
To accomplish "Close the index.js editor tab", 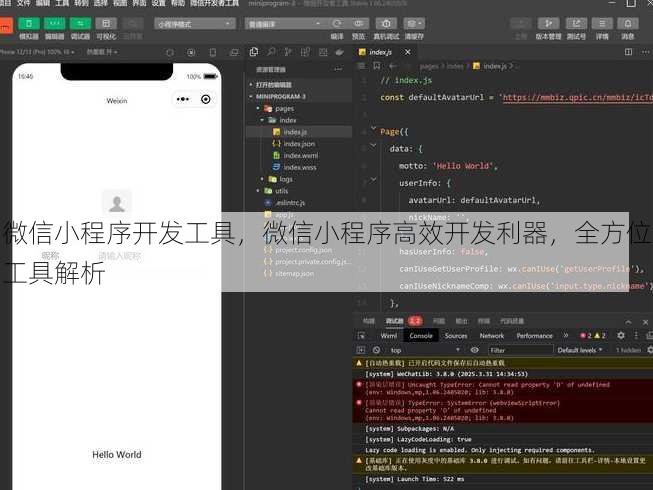I will pos(408,52).
